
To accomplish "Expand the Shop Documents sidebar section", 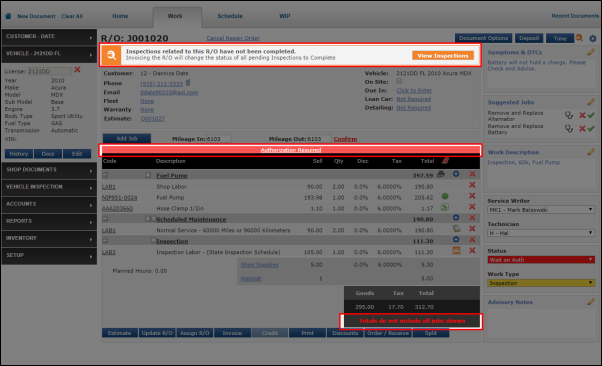I will [x=49, y=170].
